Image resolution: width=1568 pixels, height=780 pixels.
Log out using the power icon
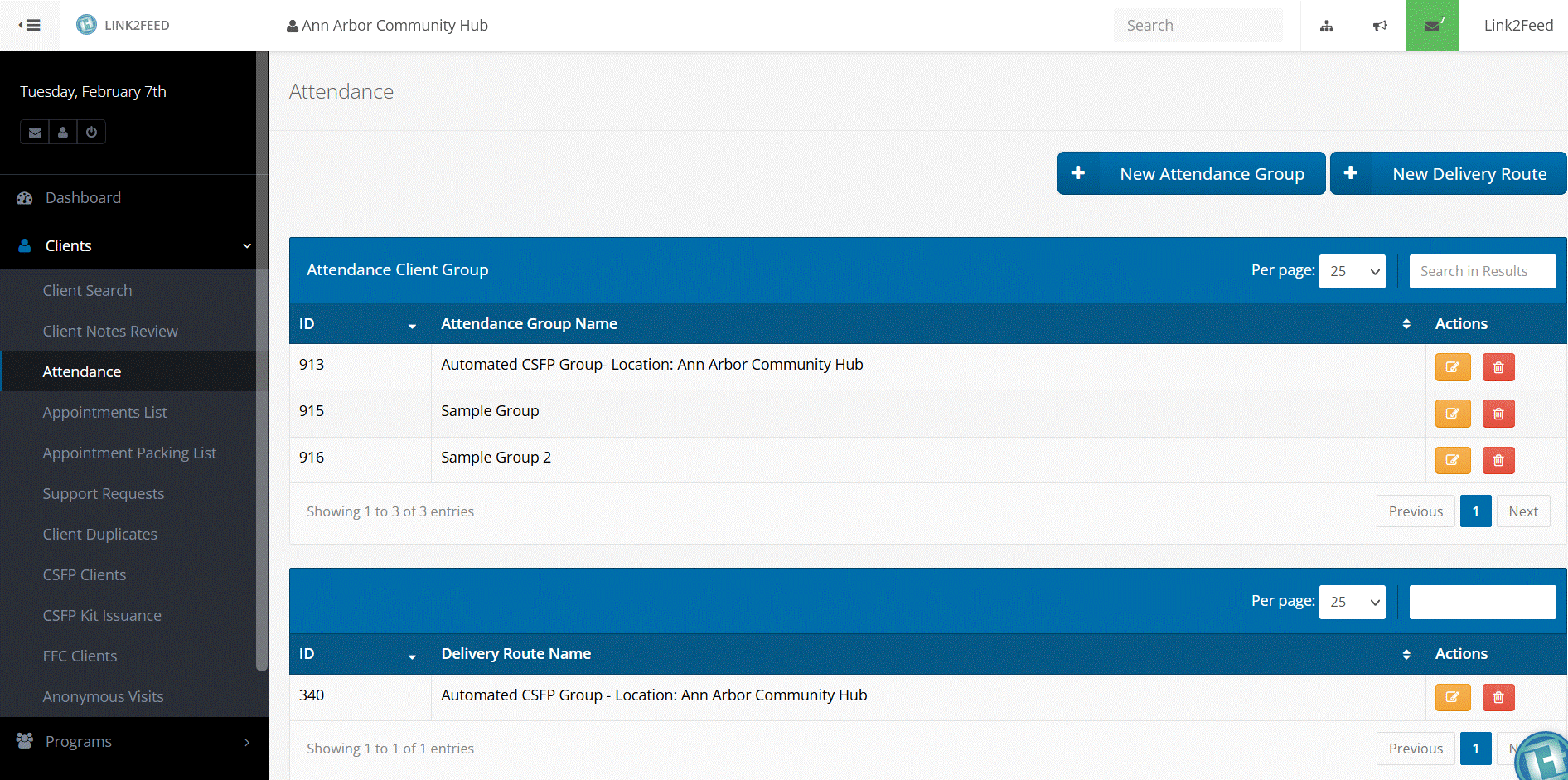coord(90,132)
